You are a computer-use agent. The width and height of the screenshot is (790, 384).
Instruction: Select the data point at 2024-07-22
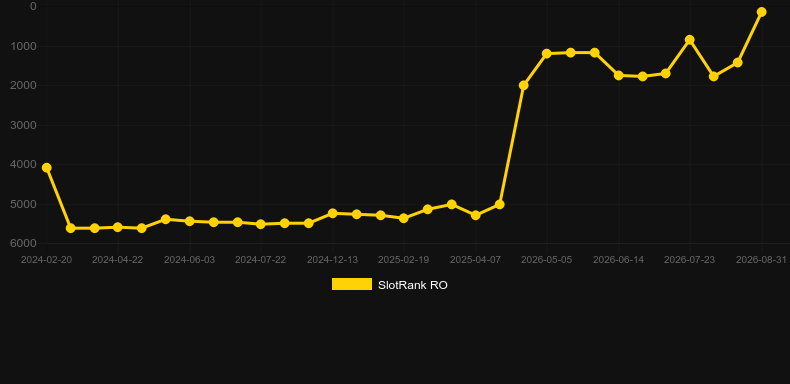pyautogui.click(x=261, y=224)
